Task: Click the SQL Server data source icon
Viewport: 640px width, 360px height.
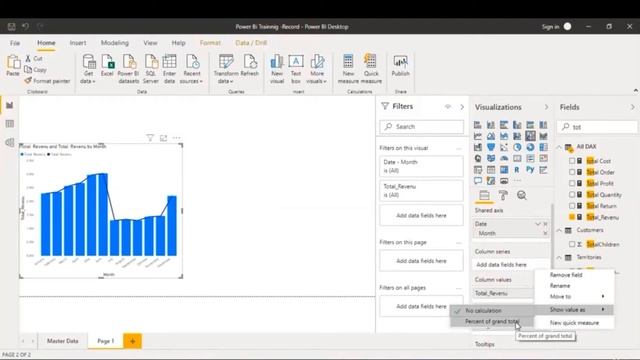Action: click(x=151, y=62)
